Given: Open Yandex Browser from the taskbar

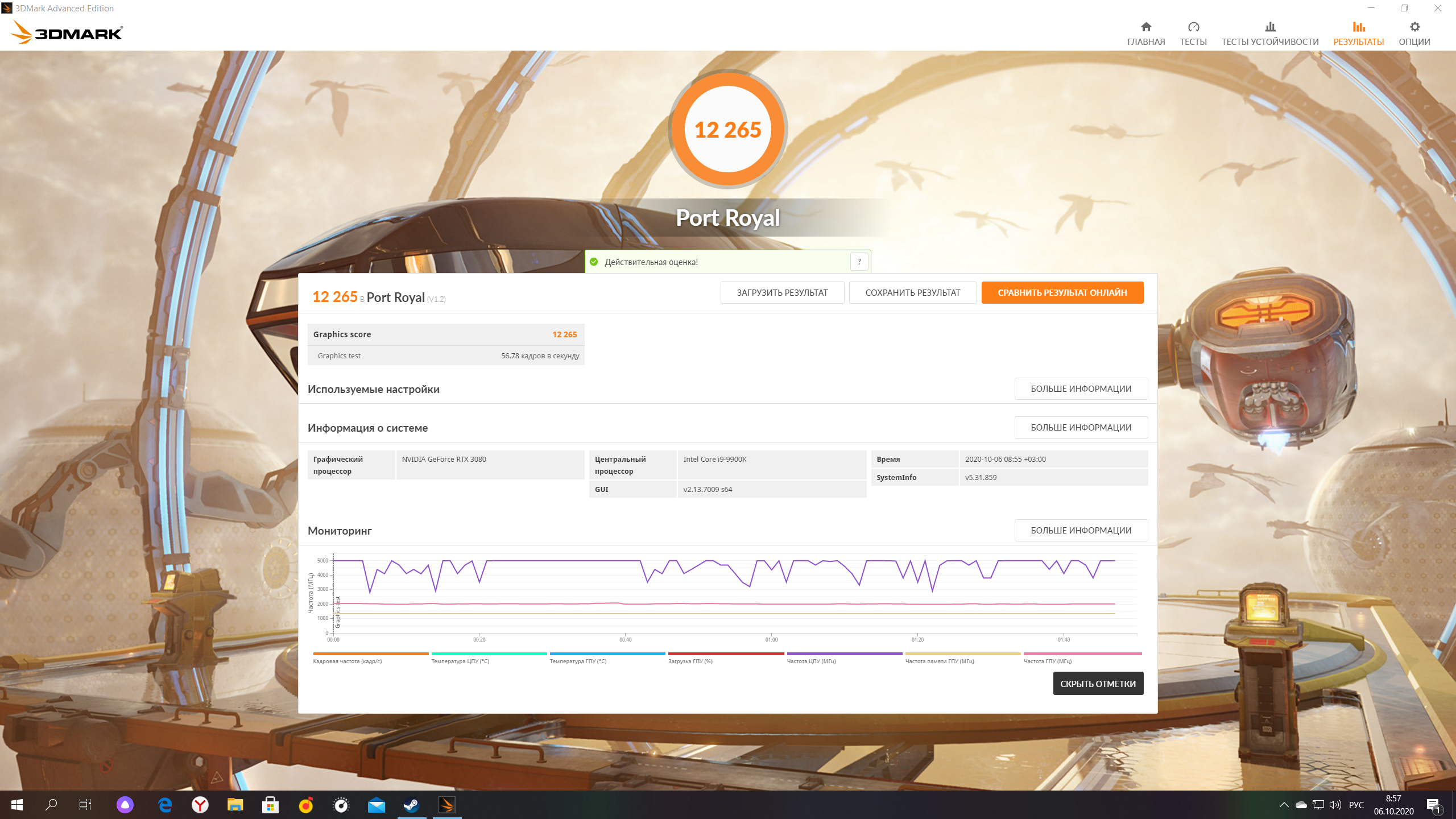Looking at the screenshot, I should tap(200, 805).
